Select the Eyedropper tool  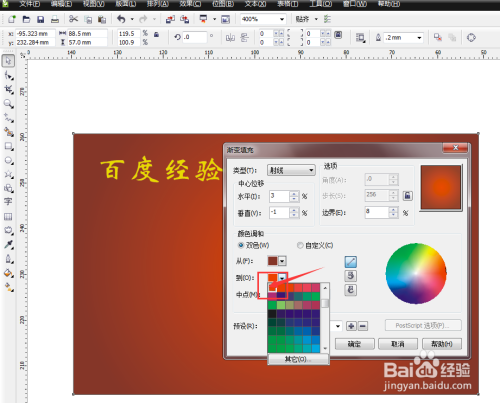(8, 244)
